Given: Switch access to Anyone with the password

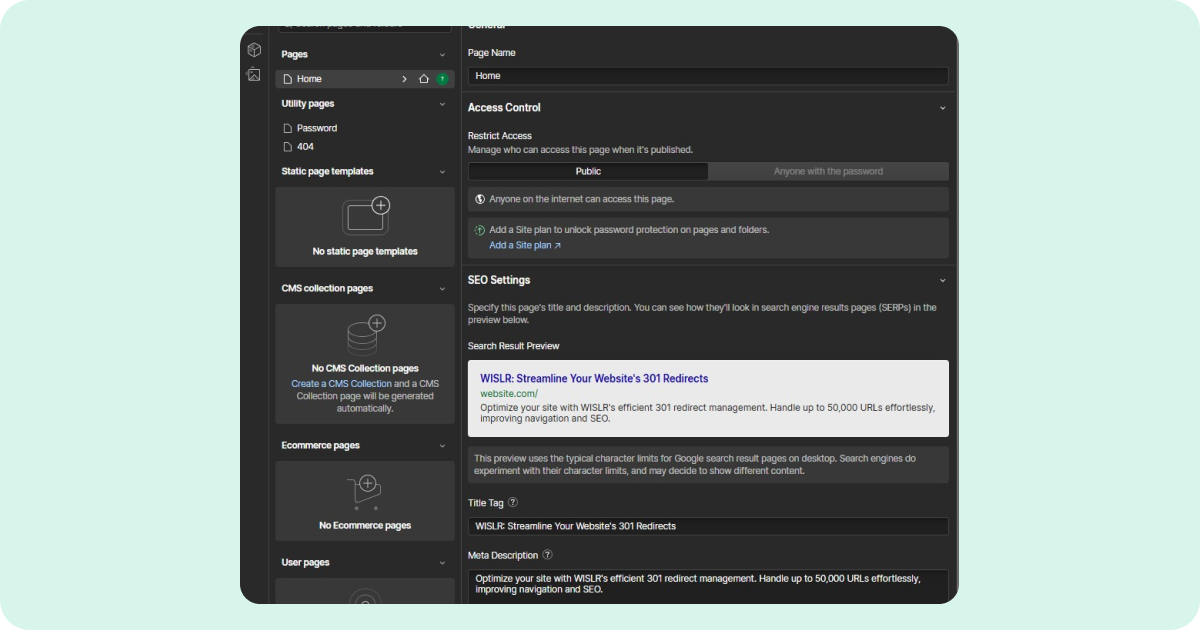Looking at the screenshot, I should (x=828, y=171).
